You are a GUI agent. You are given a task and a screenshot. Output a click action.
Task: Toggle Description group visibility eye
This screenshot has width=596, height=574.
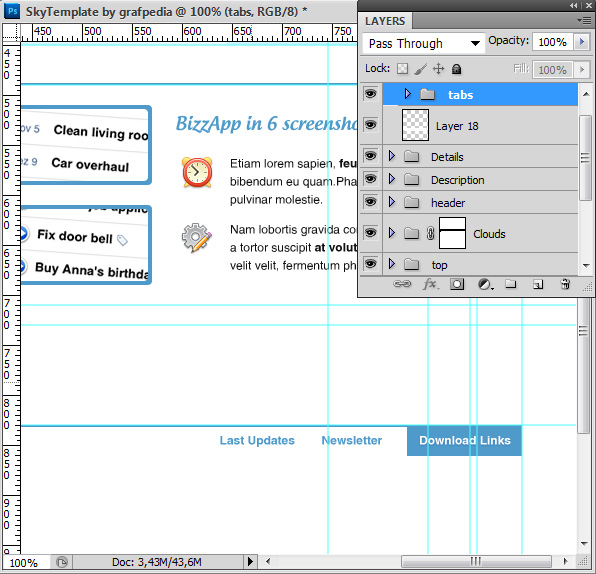pyautogui.click(x=371, y=179)
